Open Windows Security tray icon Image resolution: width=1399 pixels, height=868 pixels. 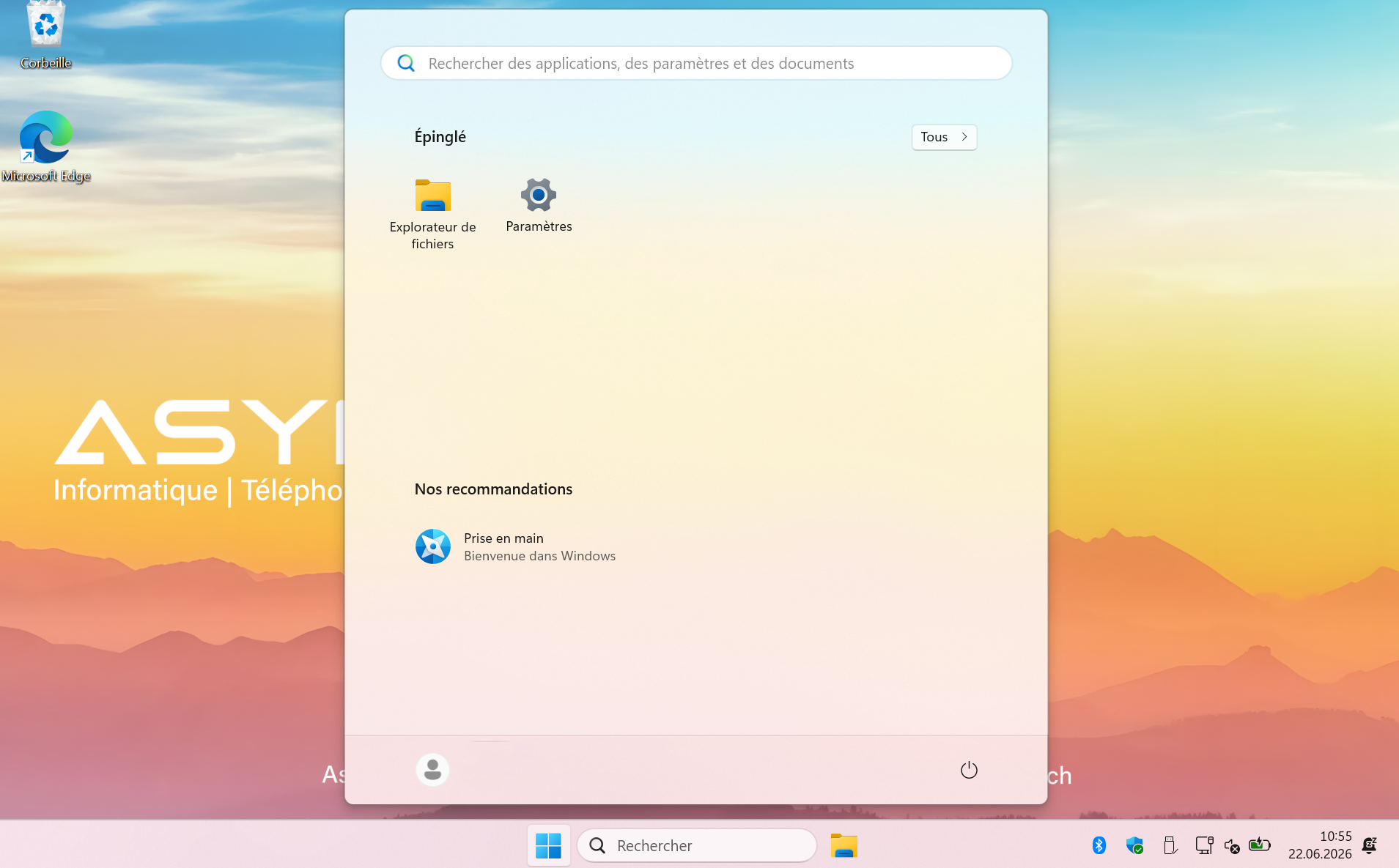(x=1134, y=845)
